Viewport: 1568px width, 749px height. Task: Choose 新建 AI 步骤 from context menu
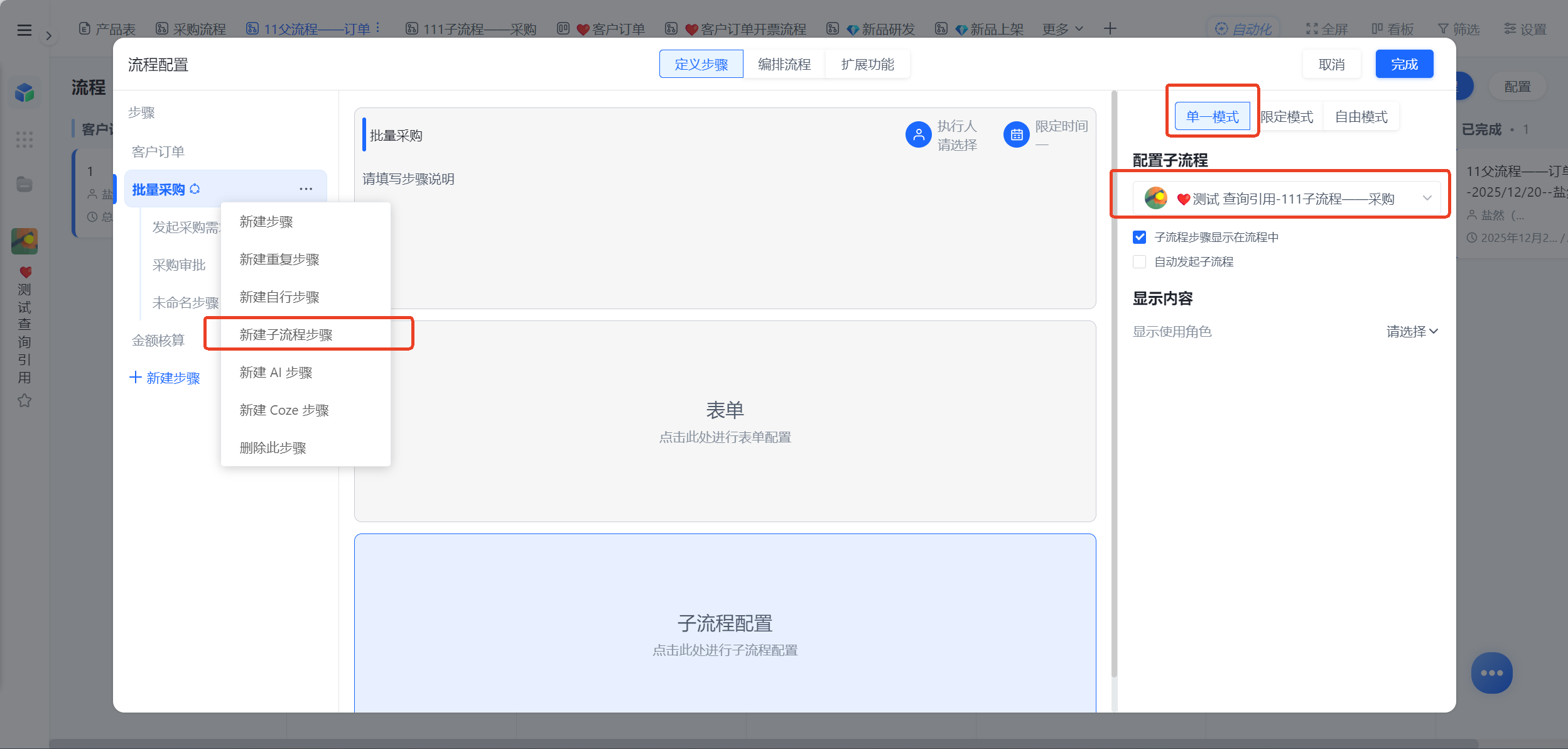pyautogui.click(x=306, y=373)
